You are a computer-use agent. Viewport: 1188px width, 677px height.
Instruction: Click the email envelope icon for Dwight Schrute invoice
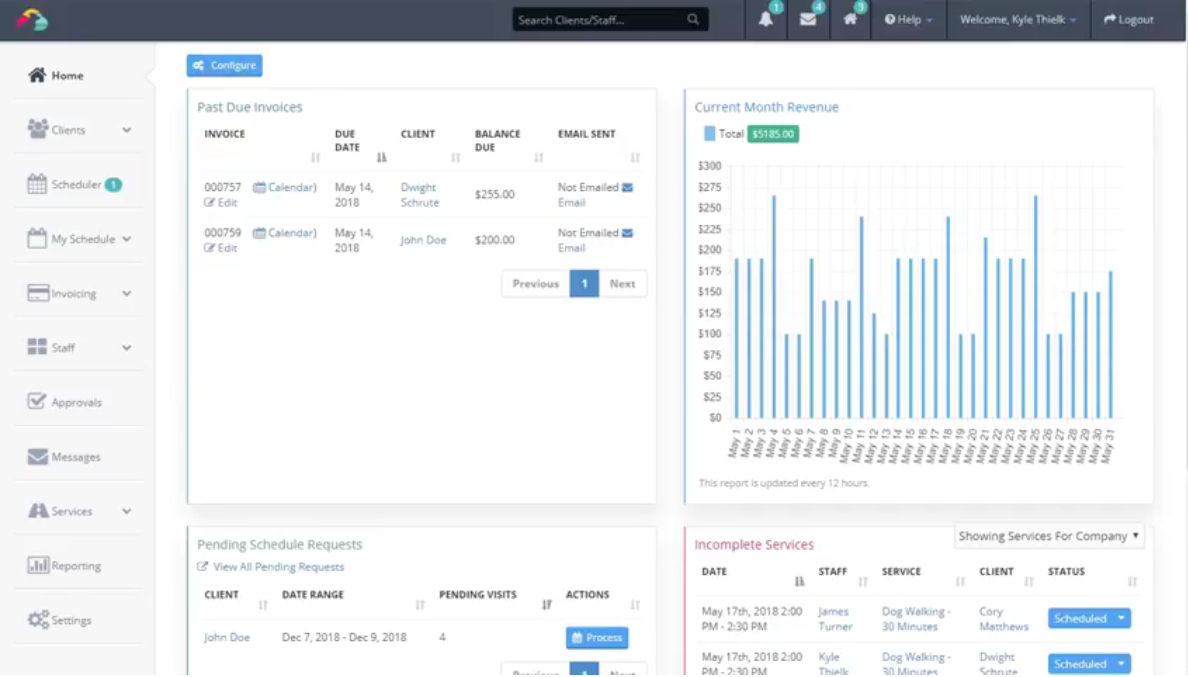point(627,187)
